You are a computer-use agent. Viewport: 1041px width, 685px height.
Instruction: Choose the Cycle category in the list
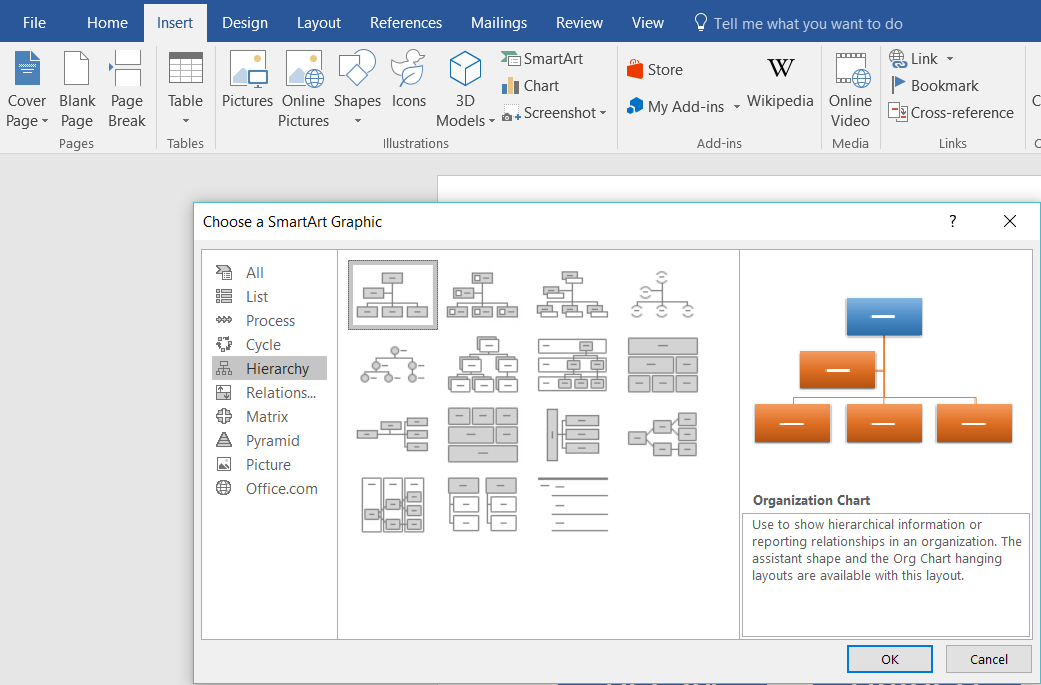click(x=263, y=345)
